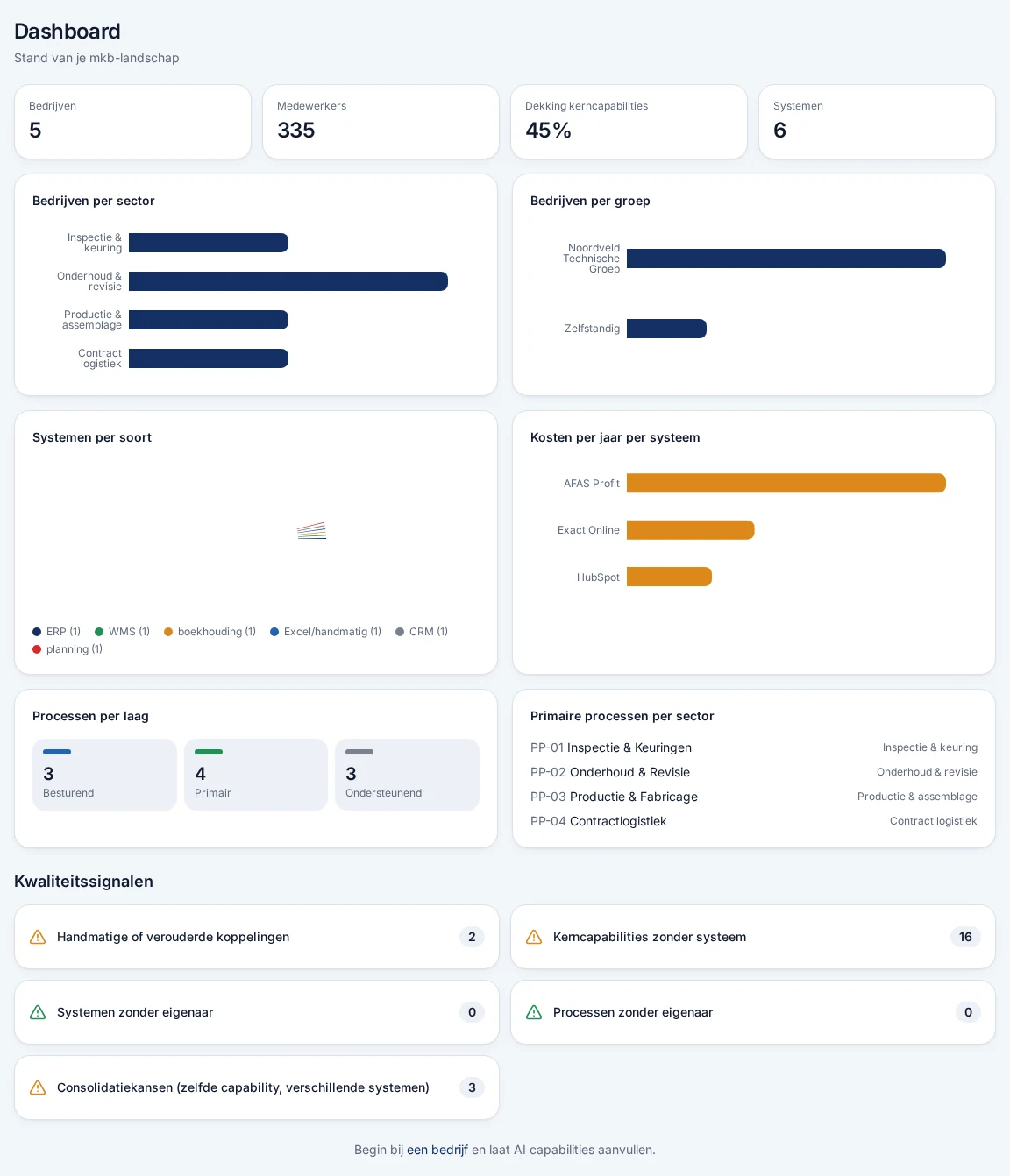Select the Ondersteunend process layer tile

coord(407,775)
